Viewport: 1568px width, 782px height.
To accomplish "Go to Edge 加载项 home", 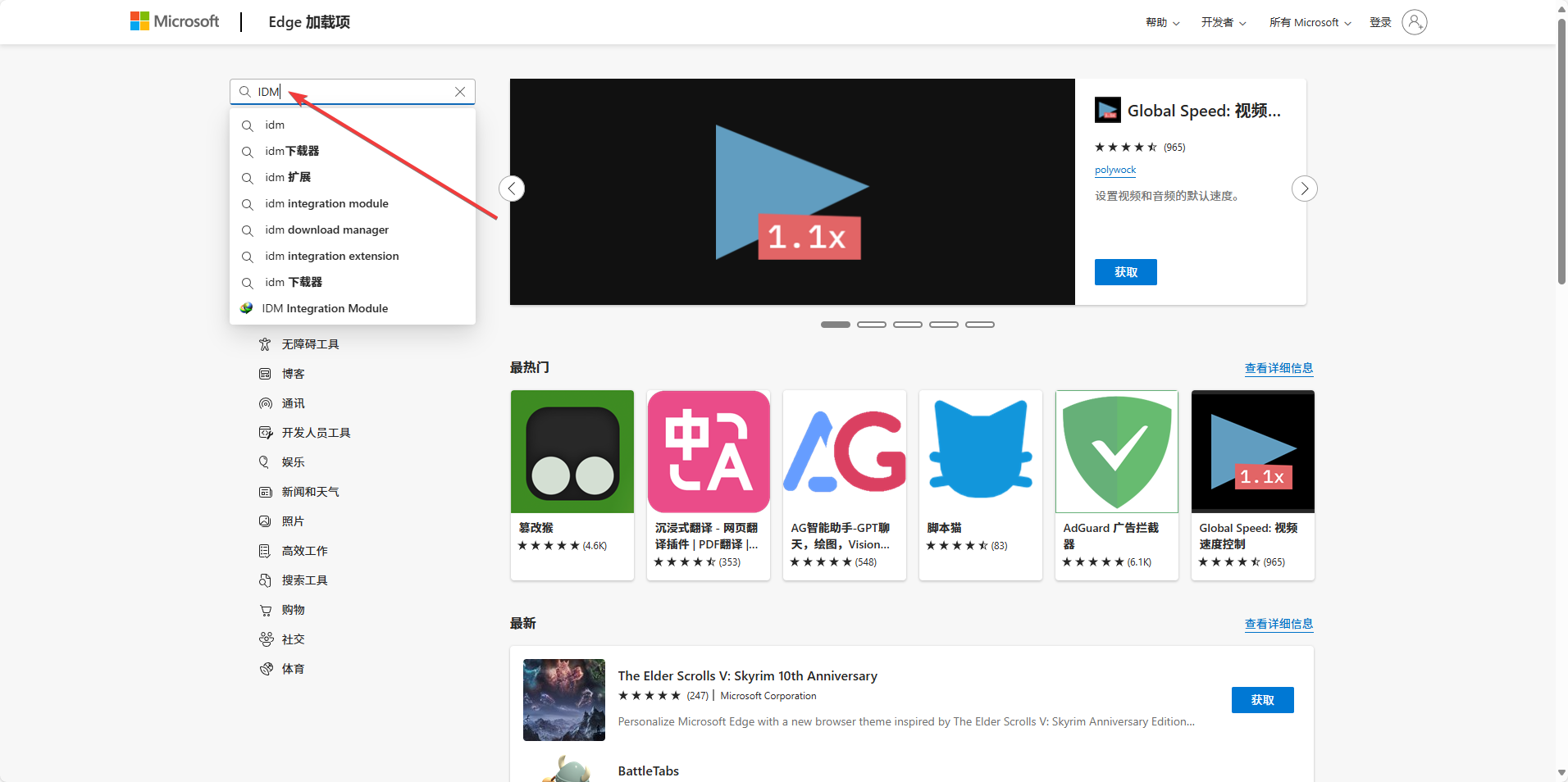I will [309, 22].
